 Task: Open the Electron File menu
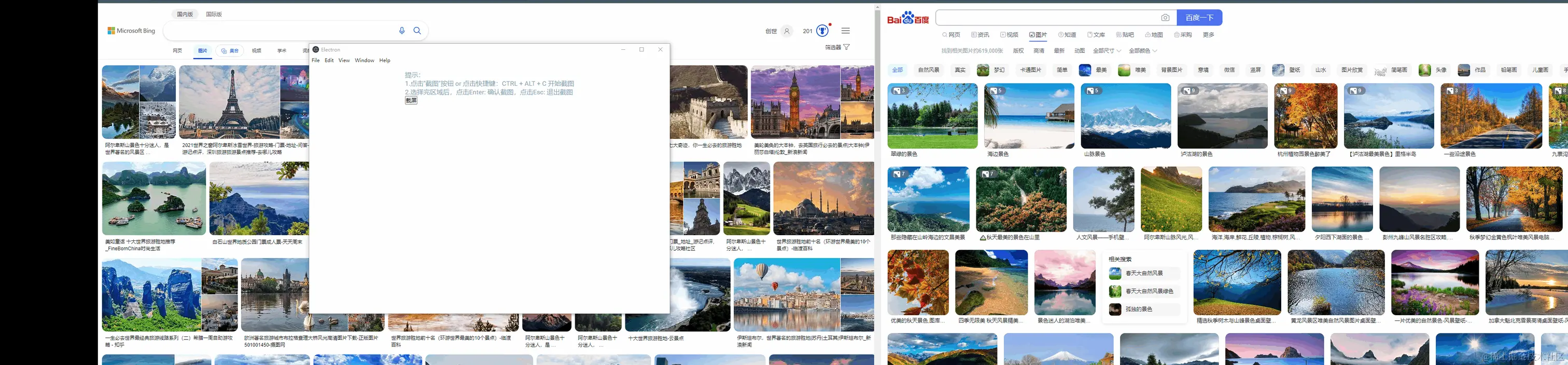[x=315, y=60]
